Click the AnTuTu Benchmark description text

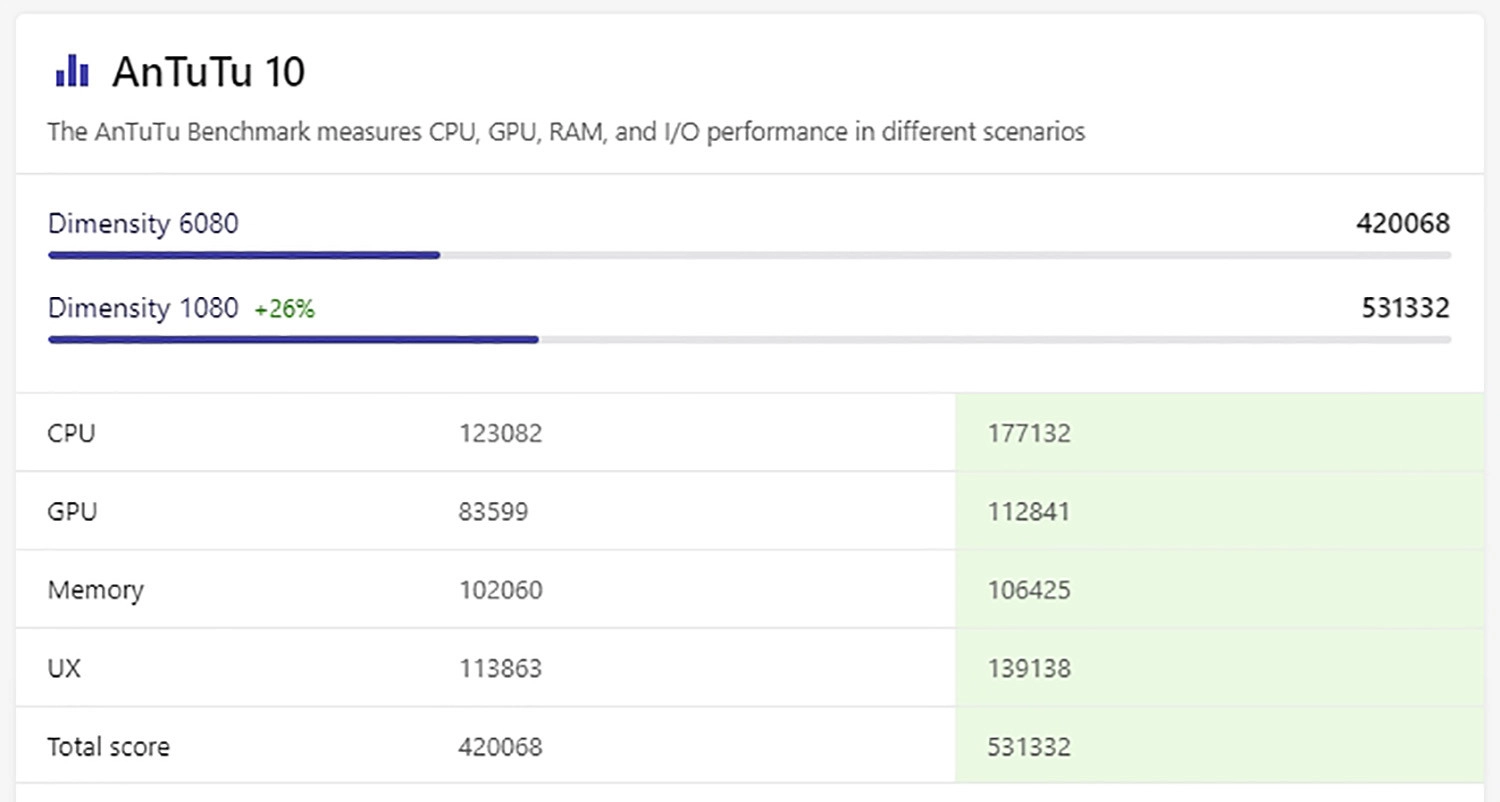pyautogui.click(x=566, y=132)
